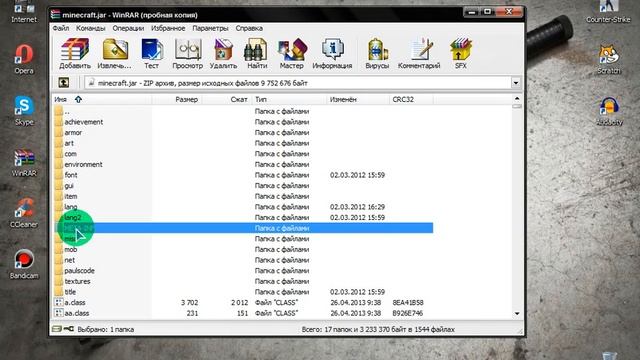This screenshot has height=360, width=640.
Task: Open the Scratch desktop shortcut
Action: 609,60
